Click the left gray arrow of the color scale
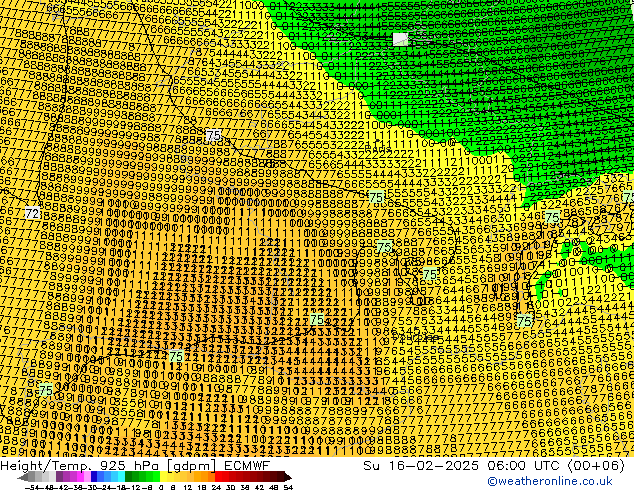634x490 pixels. click(23, 478)
